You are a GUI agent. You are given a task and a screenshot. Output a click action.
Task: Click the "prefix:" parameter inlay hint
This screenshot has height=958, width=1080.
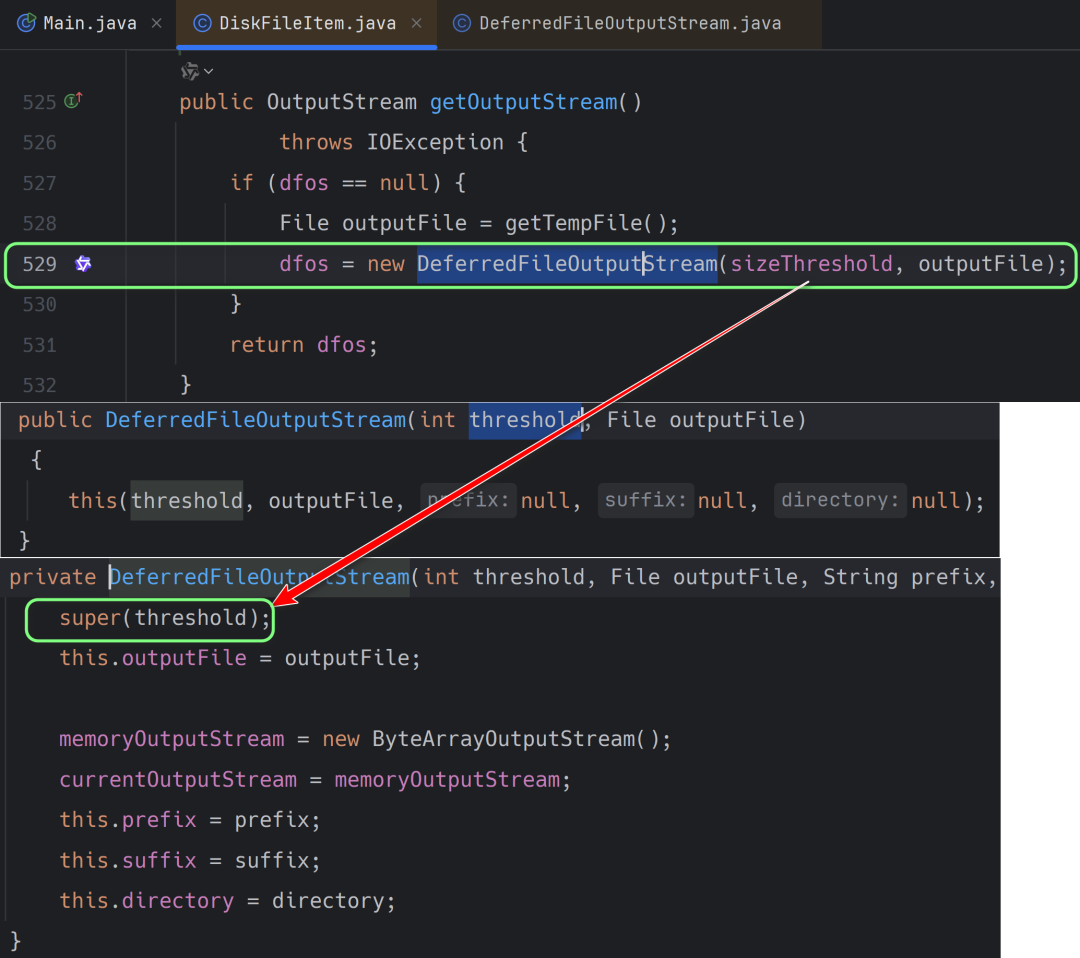468,501
